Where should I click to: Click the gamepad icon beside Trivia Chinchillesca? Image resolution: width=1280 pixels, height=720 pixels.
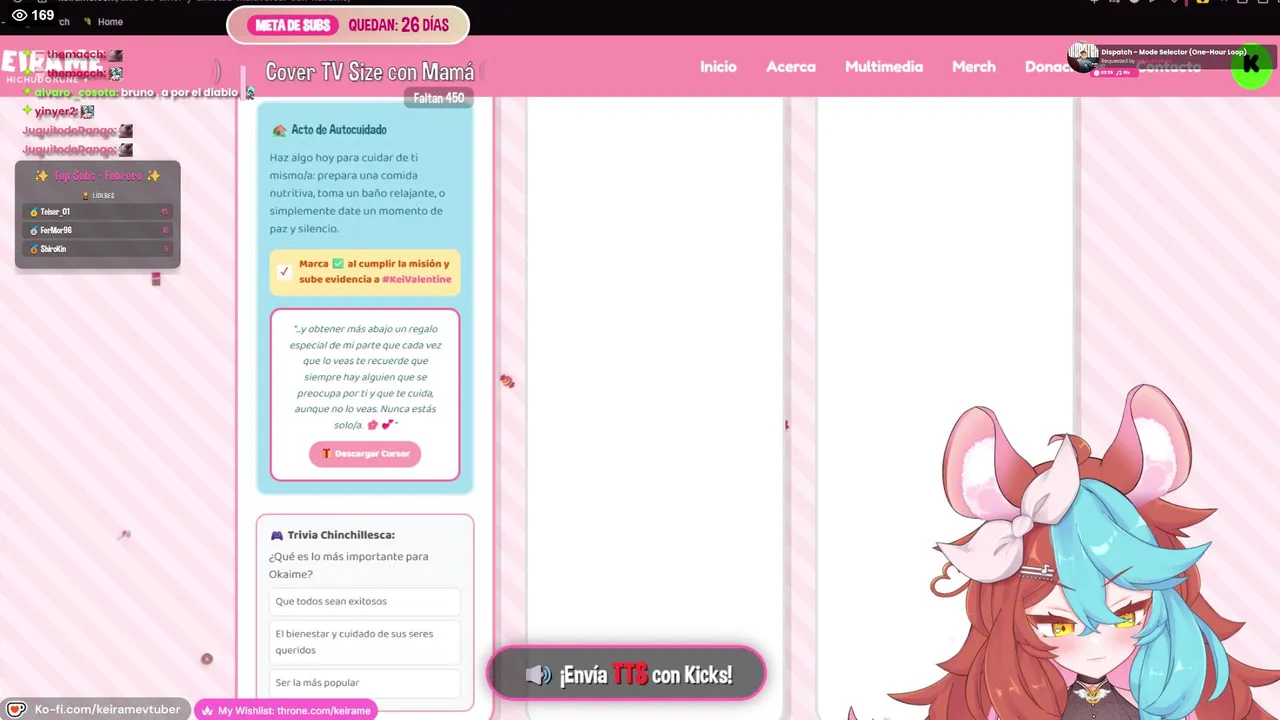(277, 535)
